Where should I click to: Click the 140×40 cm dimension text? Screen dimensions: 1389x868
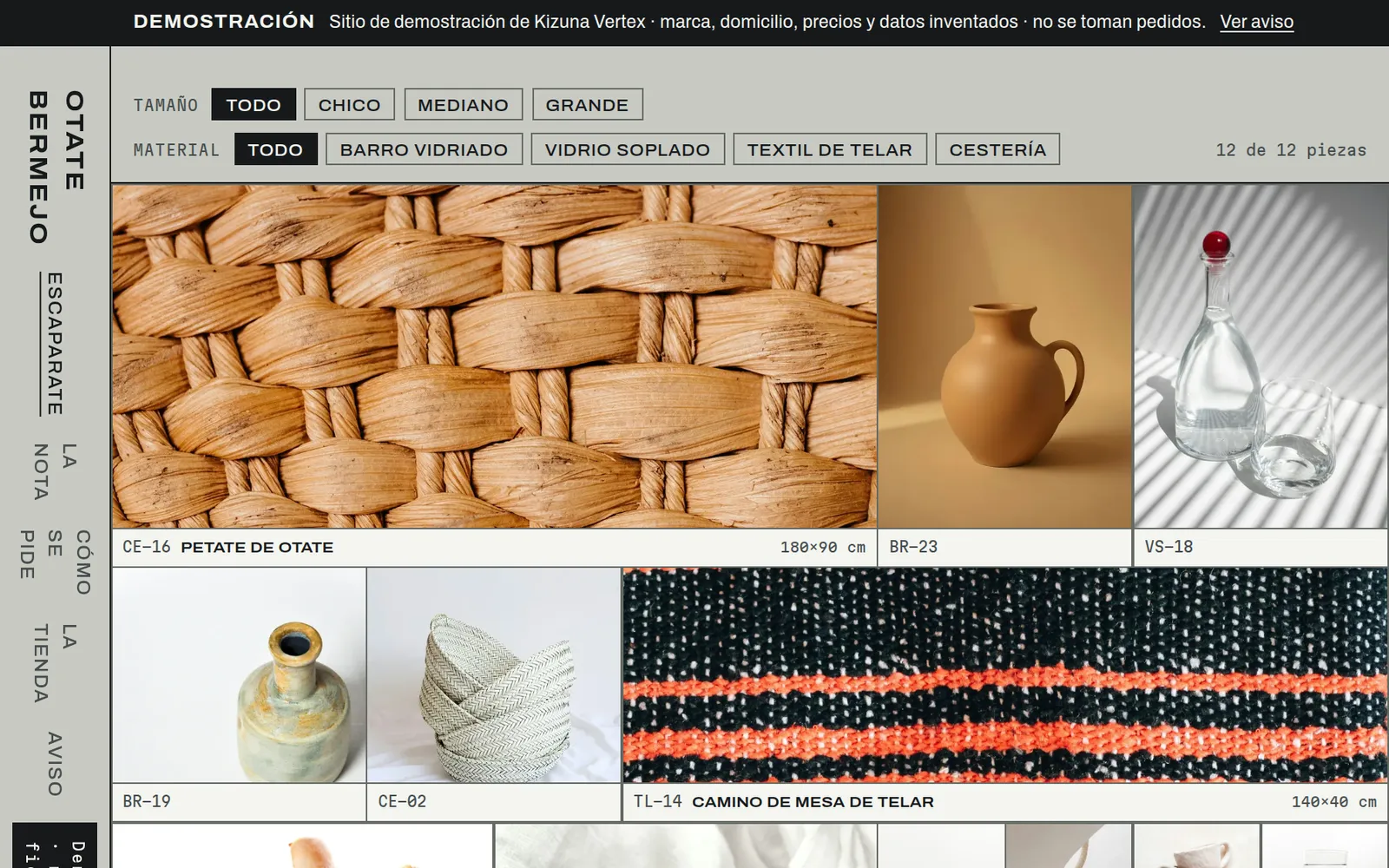click(x=1333, y=802)
